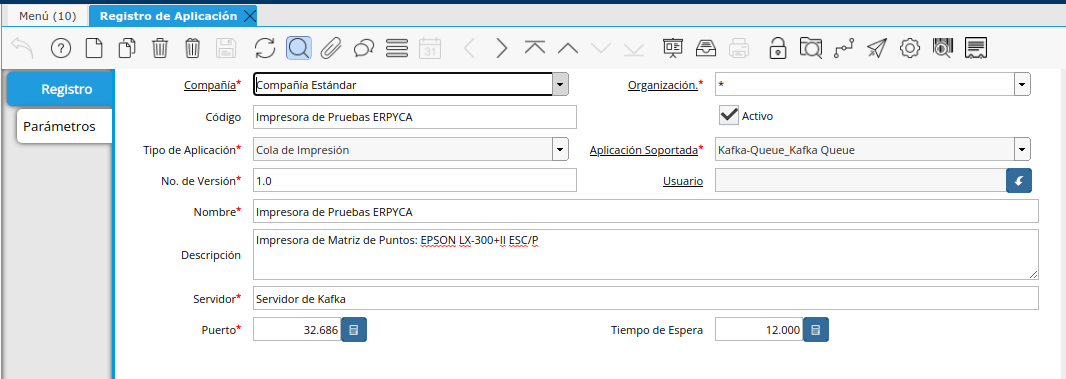
Task: Click the printer icon in toolbar
Action: [739, 48]
